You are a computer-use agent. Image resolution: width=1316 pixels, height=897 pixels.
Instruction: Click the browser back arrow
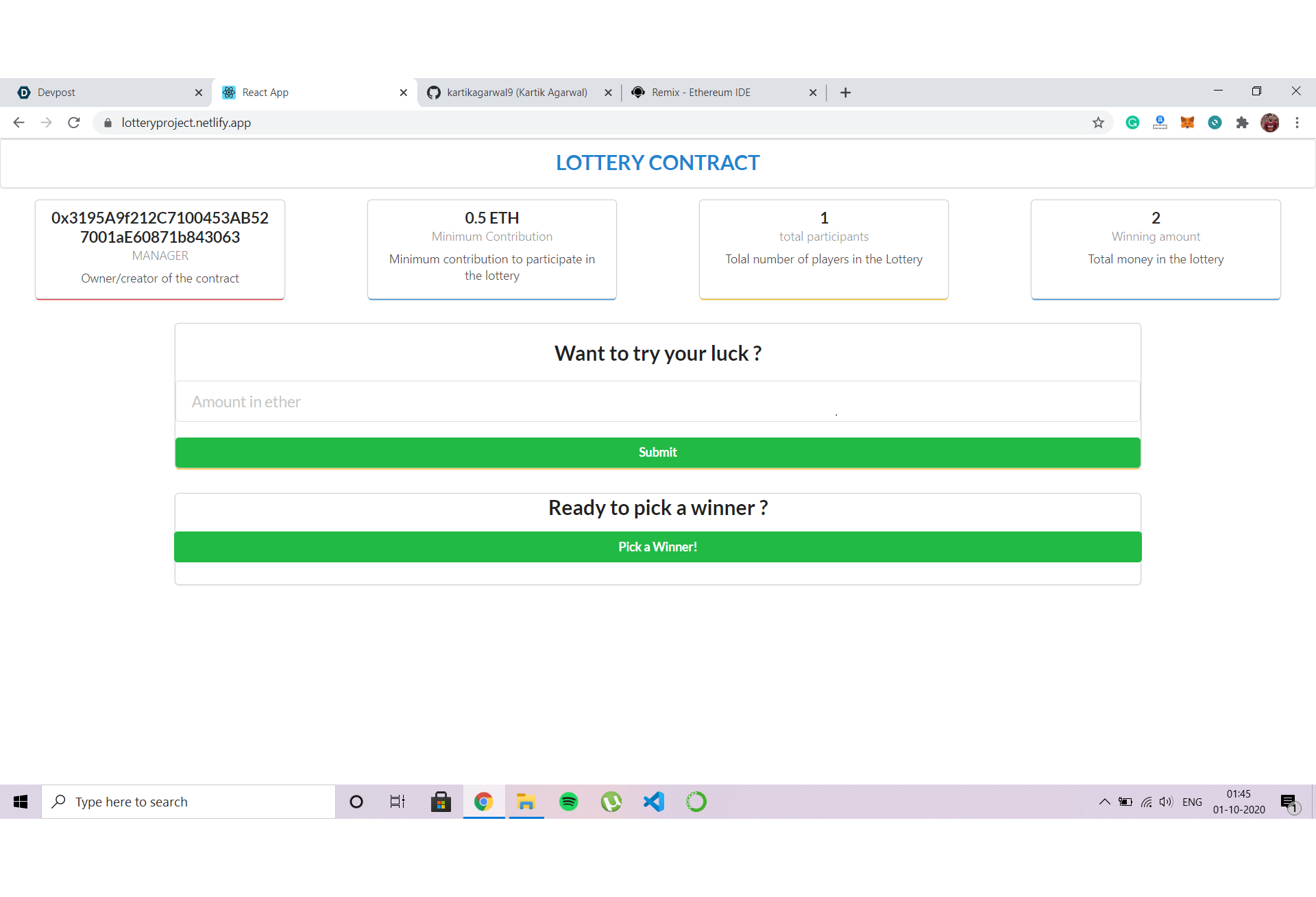point(19,123)
